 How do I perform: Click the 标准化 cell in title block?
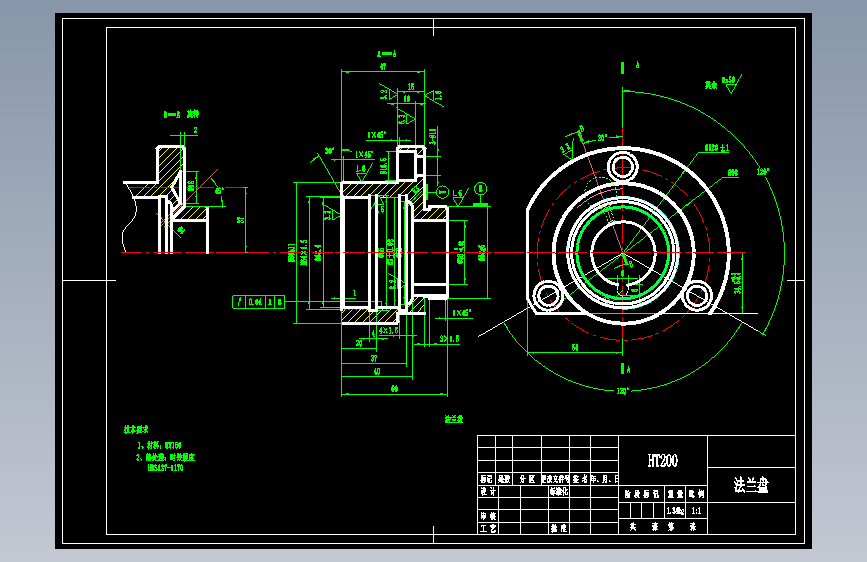pos(558,491)
